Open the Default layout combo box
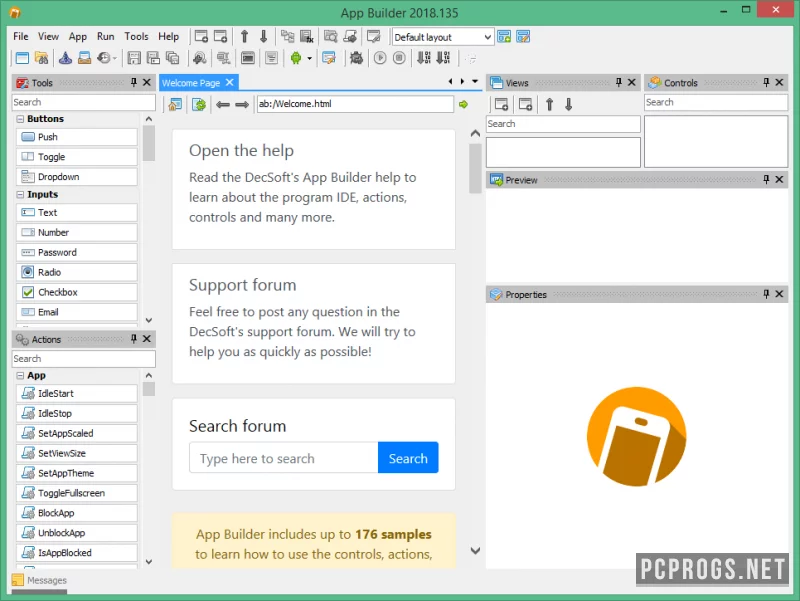Viewport: 800px width, 601px height. 442,37
